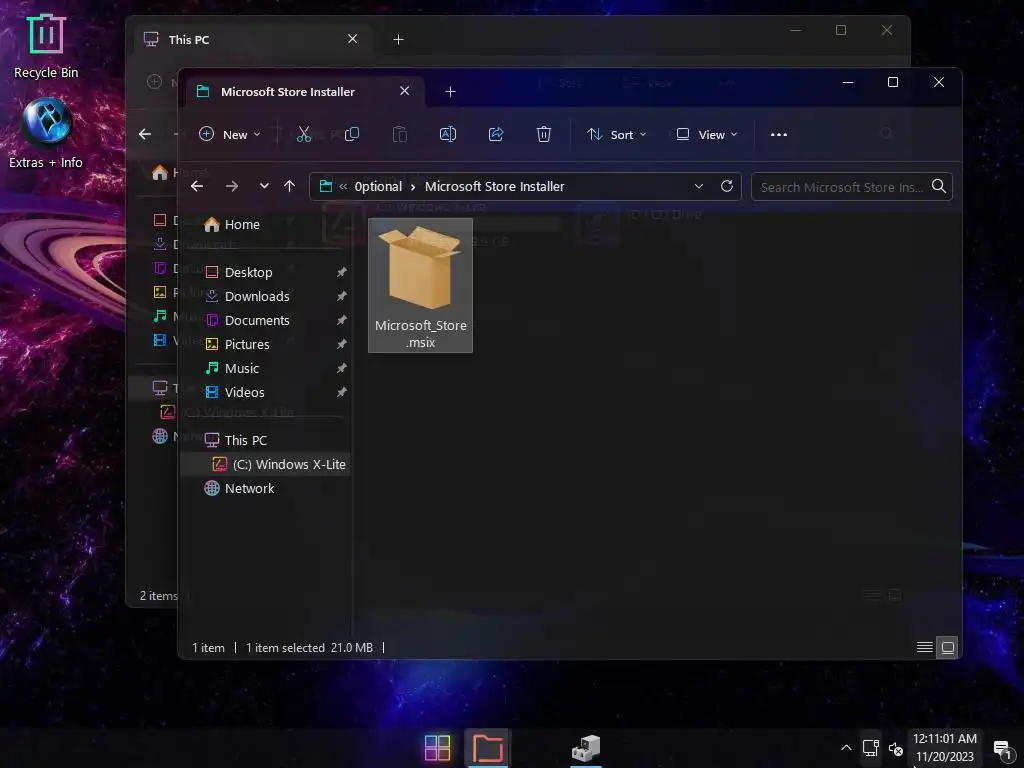Open the View dropdown menu

coord(707,135)
